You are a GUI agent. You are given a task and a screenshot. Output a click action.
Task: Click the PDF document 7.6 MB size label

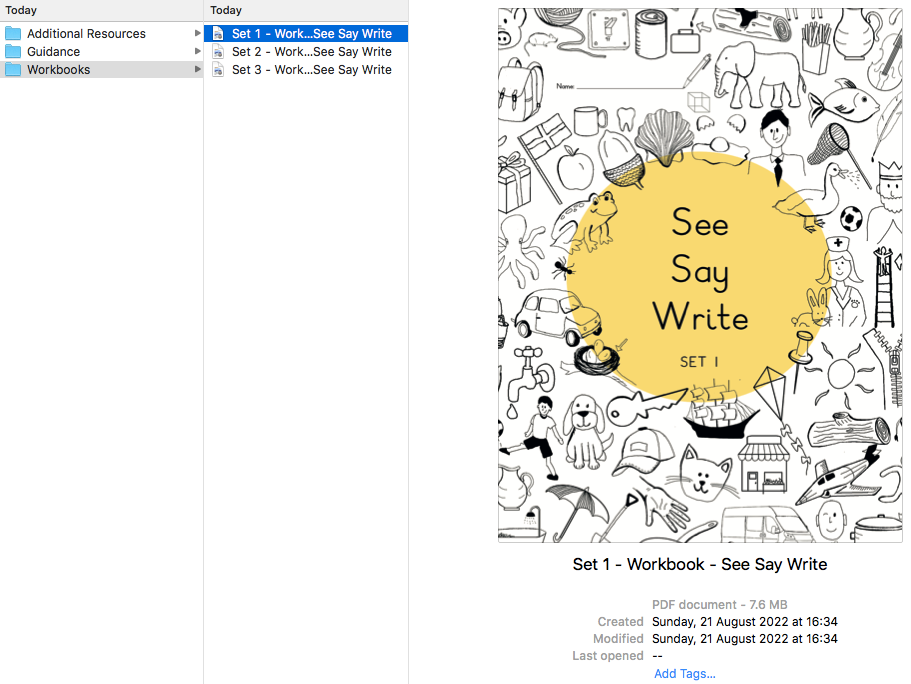719,604
